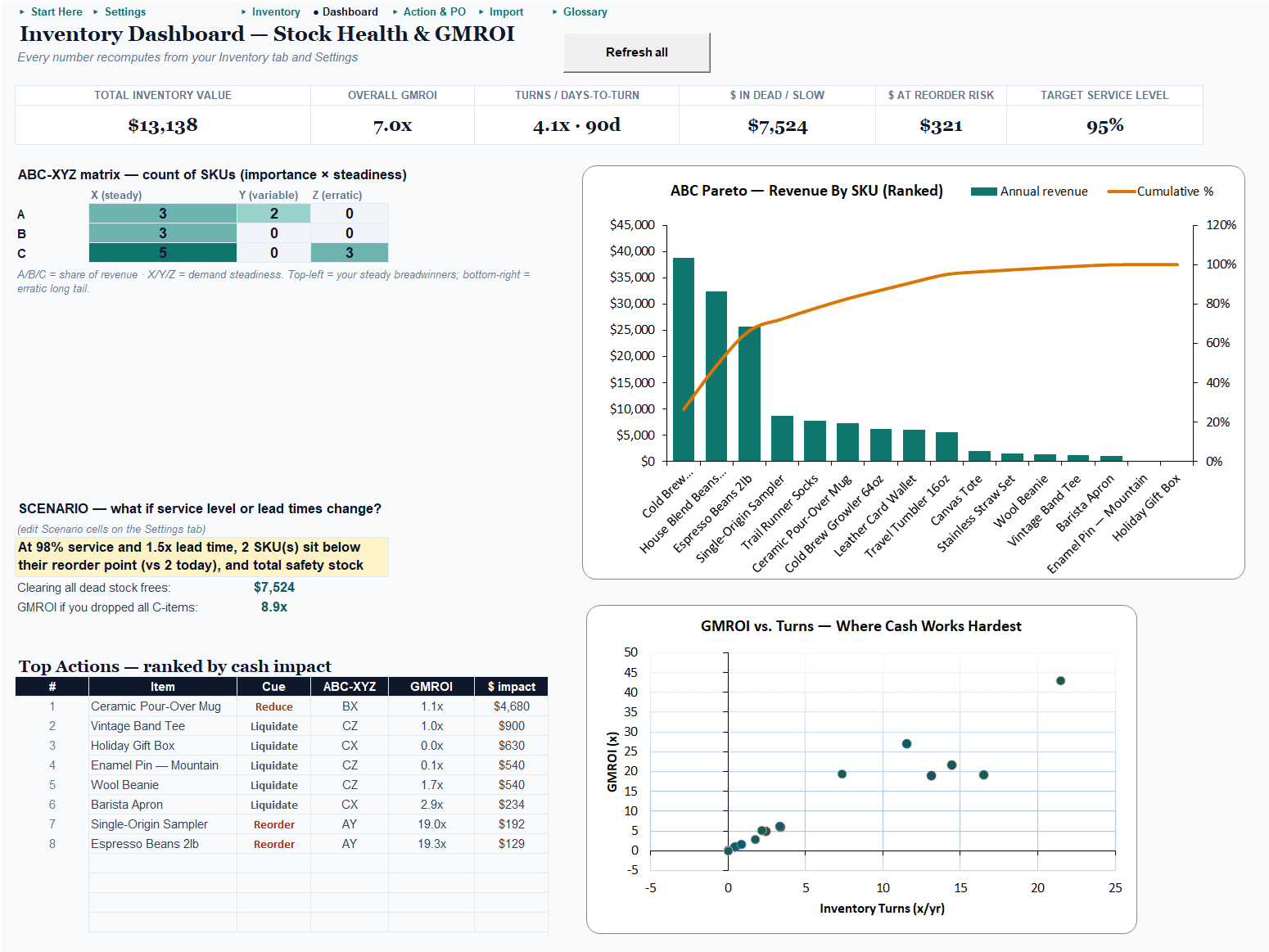The width and height of the screenshot is (1269, 952).
Task: Go to the Import navigation link
Action: [507, 11]
